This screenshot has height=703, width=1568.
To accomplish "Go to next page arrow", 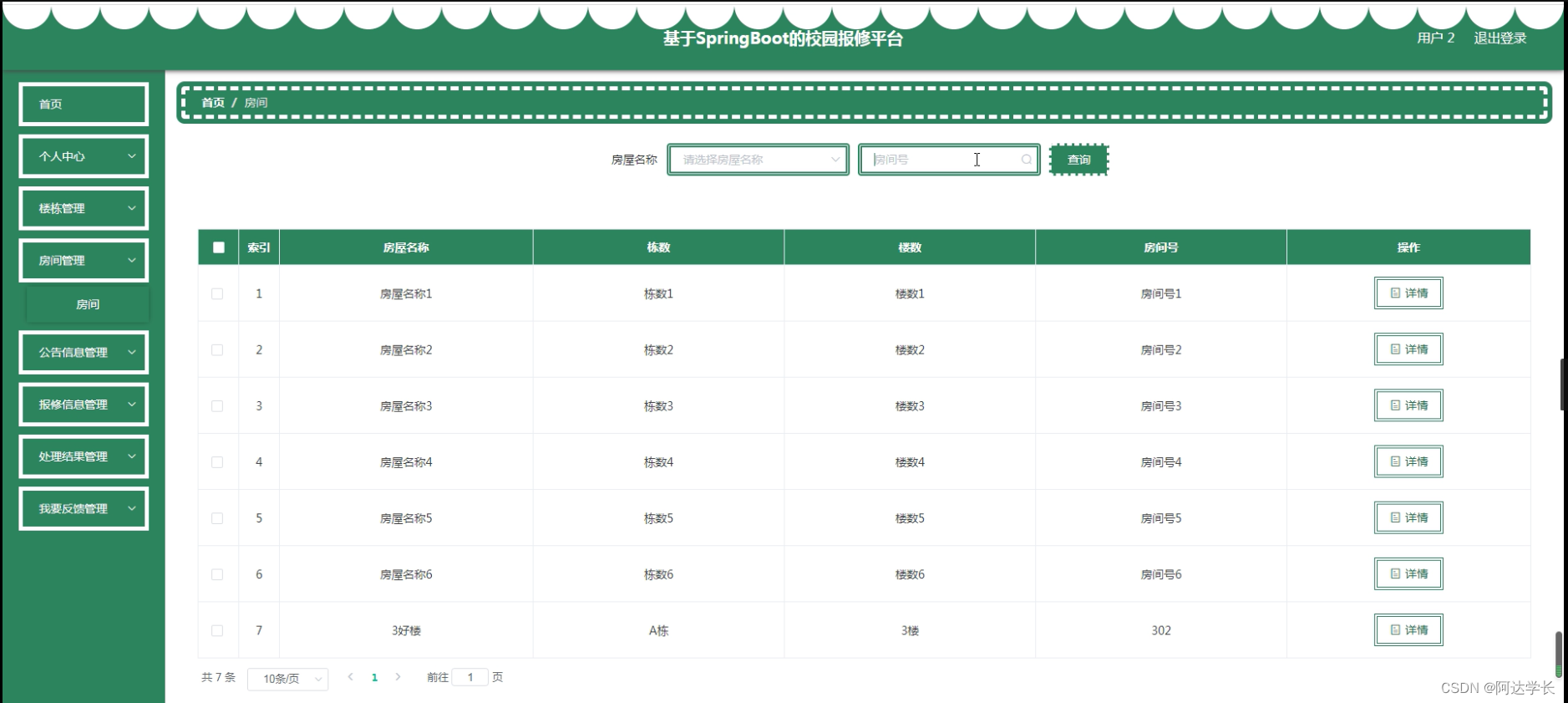I will click(x=398, y=677).
